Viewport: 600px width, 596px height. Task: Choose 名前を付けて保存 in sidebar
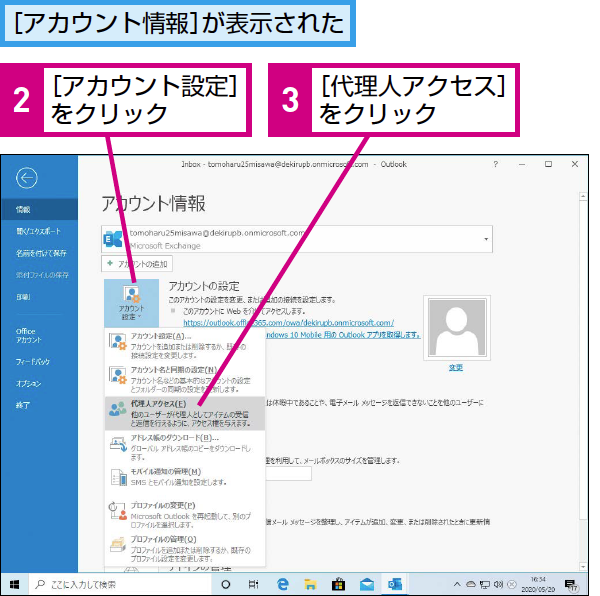(x=39, y=253)
